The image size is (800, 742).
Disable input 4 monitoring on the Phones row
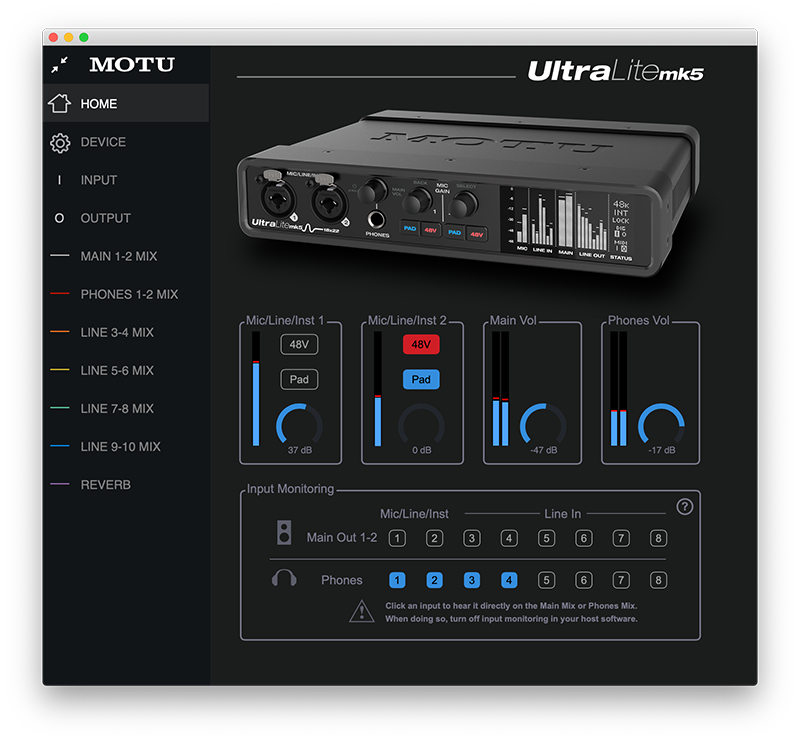point(508,579)
